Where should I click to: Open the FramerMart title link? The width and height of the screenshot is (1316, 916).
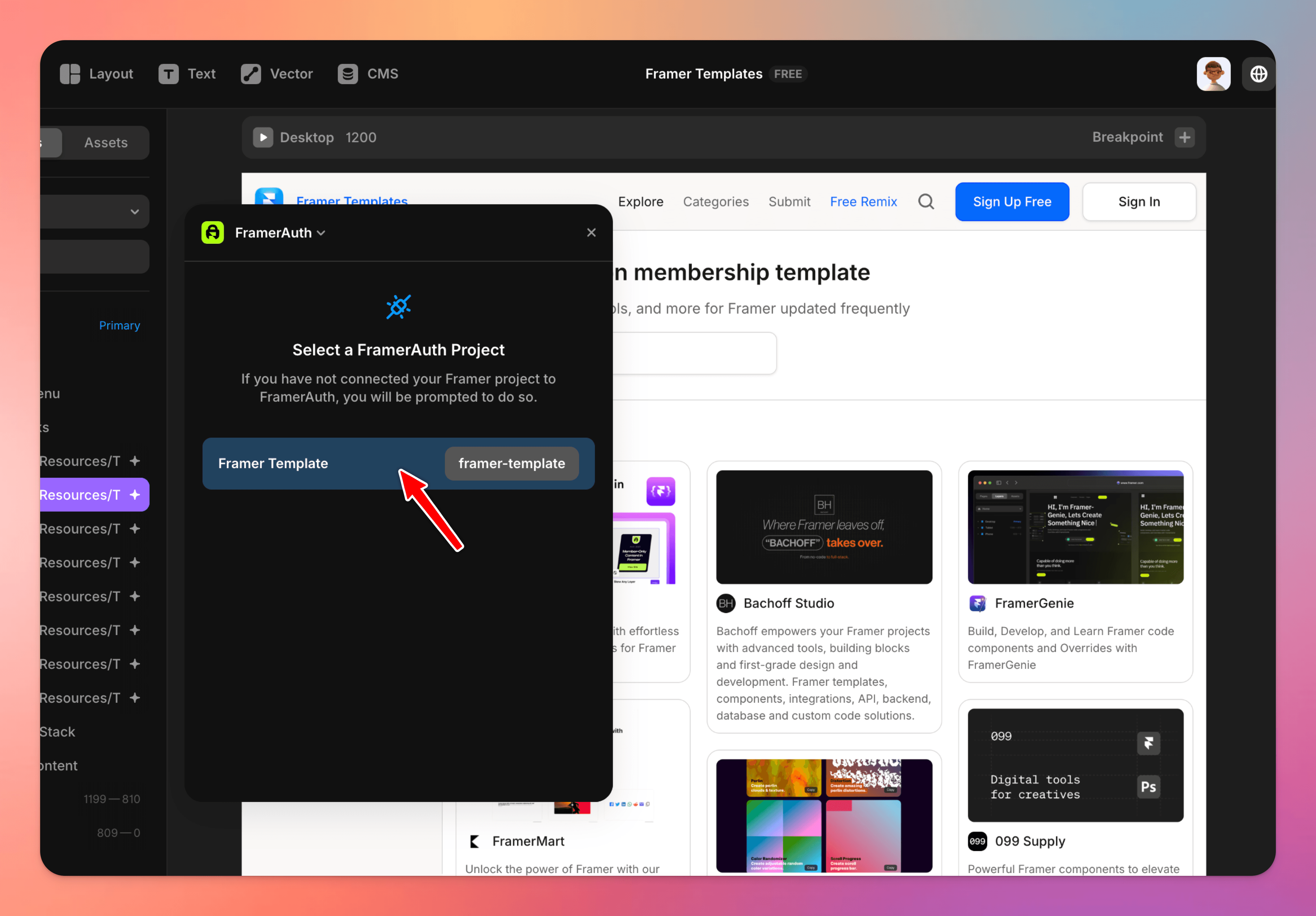tap(528, 842)
